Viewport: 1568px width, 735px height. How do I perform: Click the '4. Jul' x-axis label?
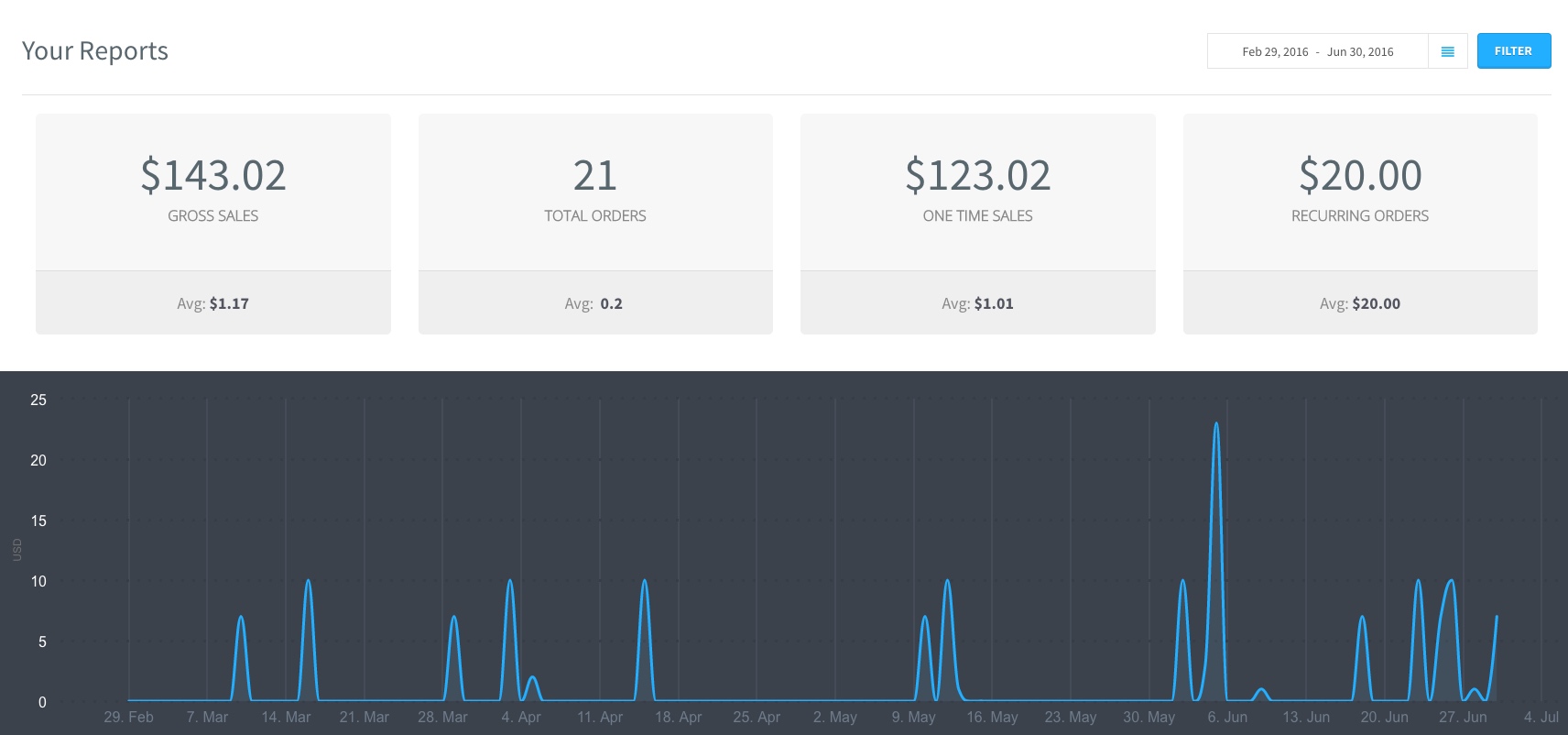point(1541,717)
